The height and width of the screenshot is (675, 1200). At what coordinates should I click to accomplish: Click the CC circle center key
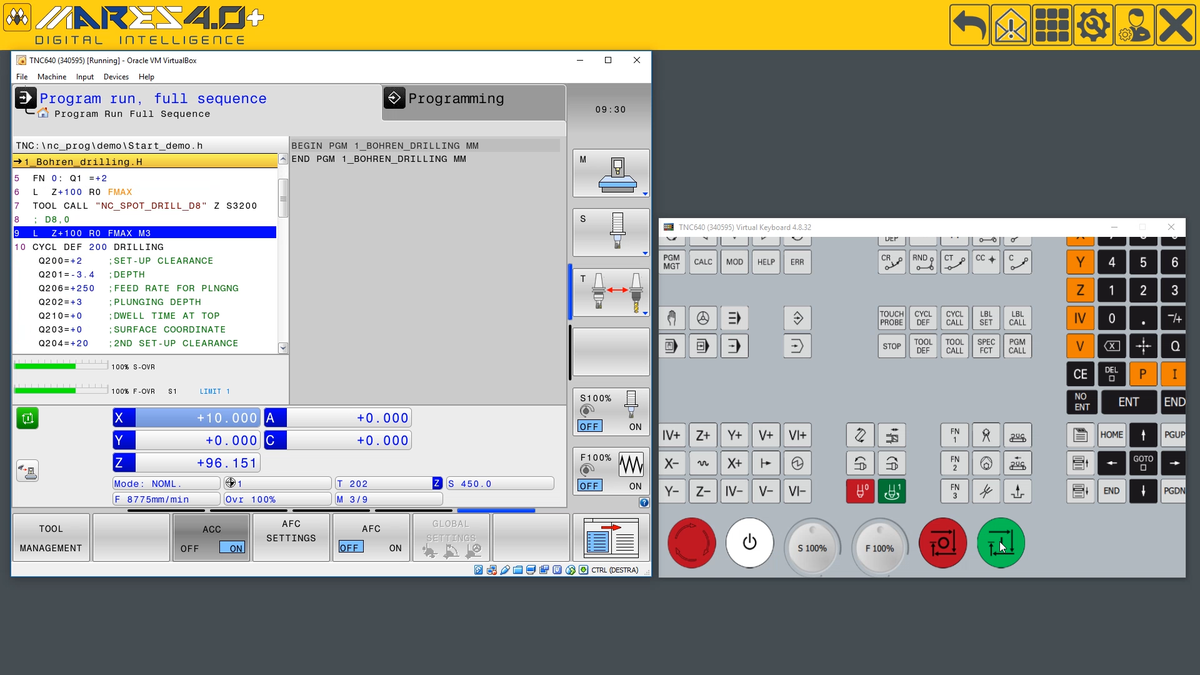[987, 262]
